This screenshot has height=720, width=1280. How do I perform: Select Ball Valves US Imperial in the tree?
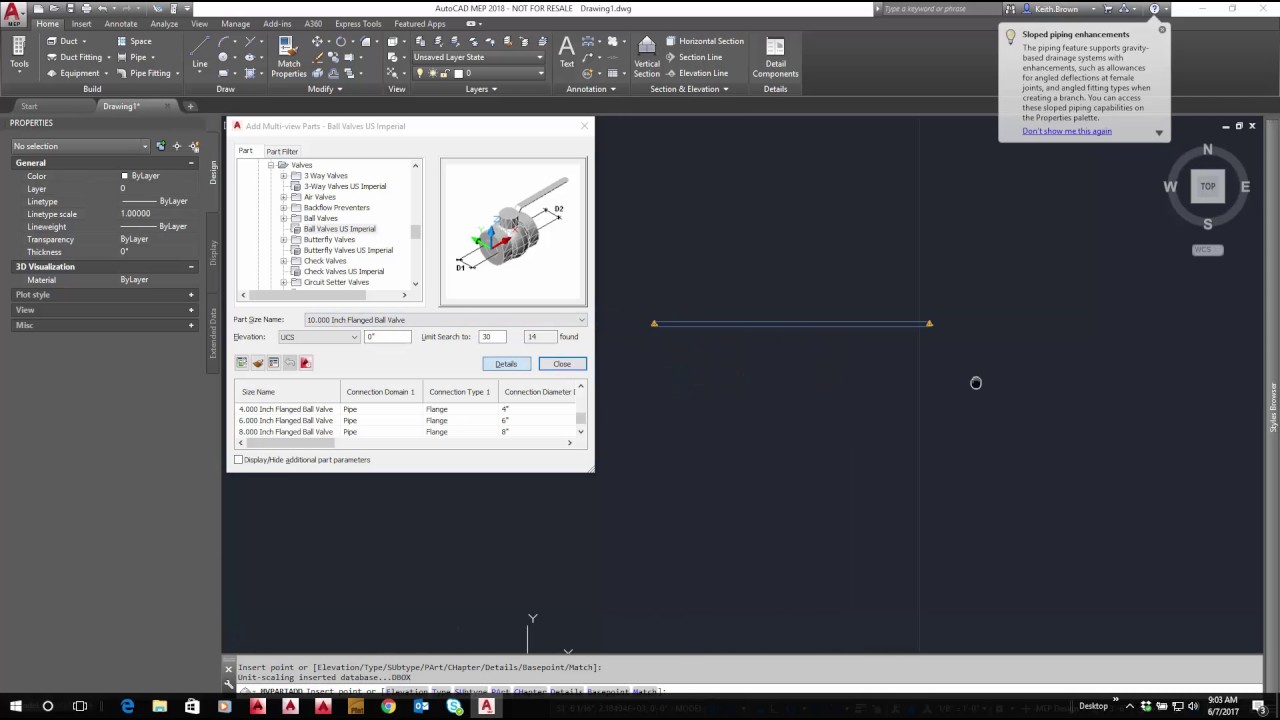pyautogui.click(x=340, y=229)
